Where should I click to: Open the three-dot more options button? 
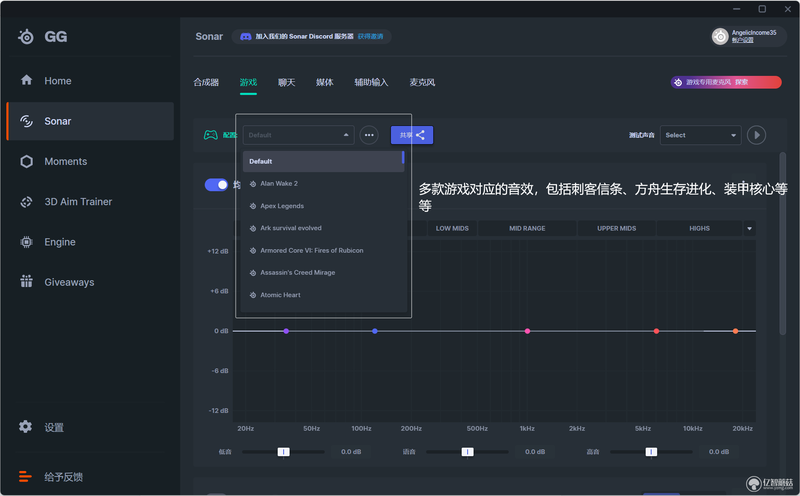click(369, 135)
